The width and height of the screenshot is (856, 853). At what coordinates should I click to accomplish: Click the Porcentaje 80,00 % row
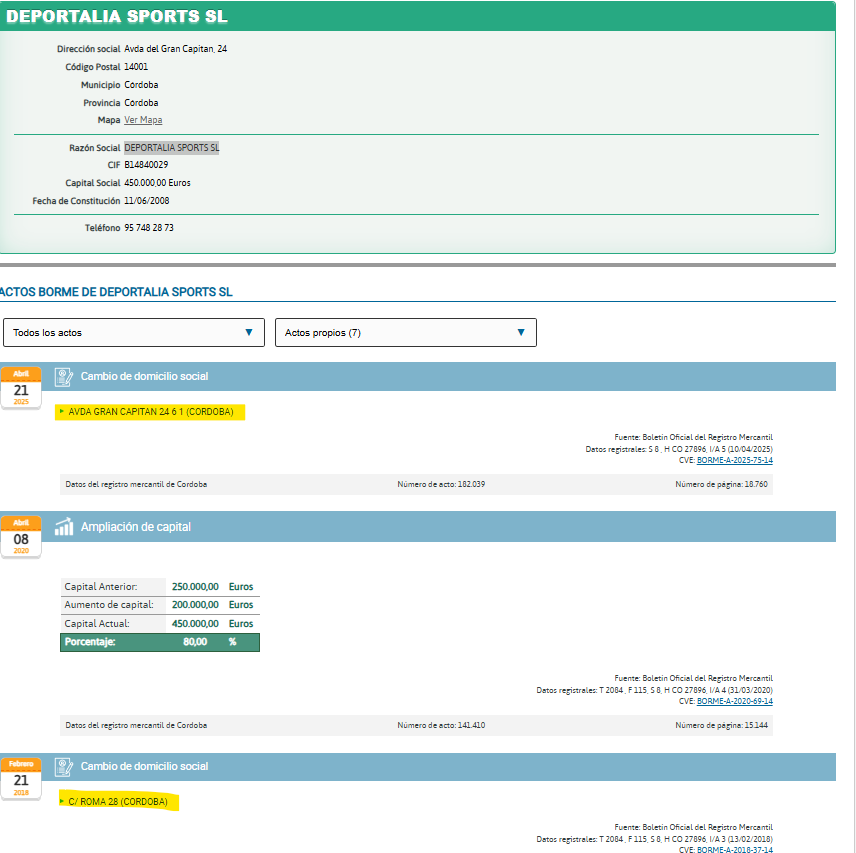[x=160, y=642]
